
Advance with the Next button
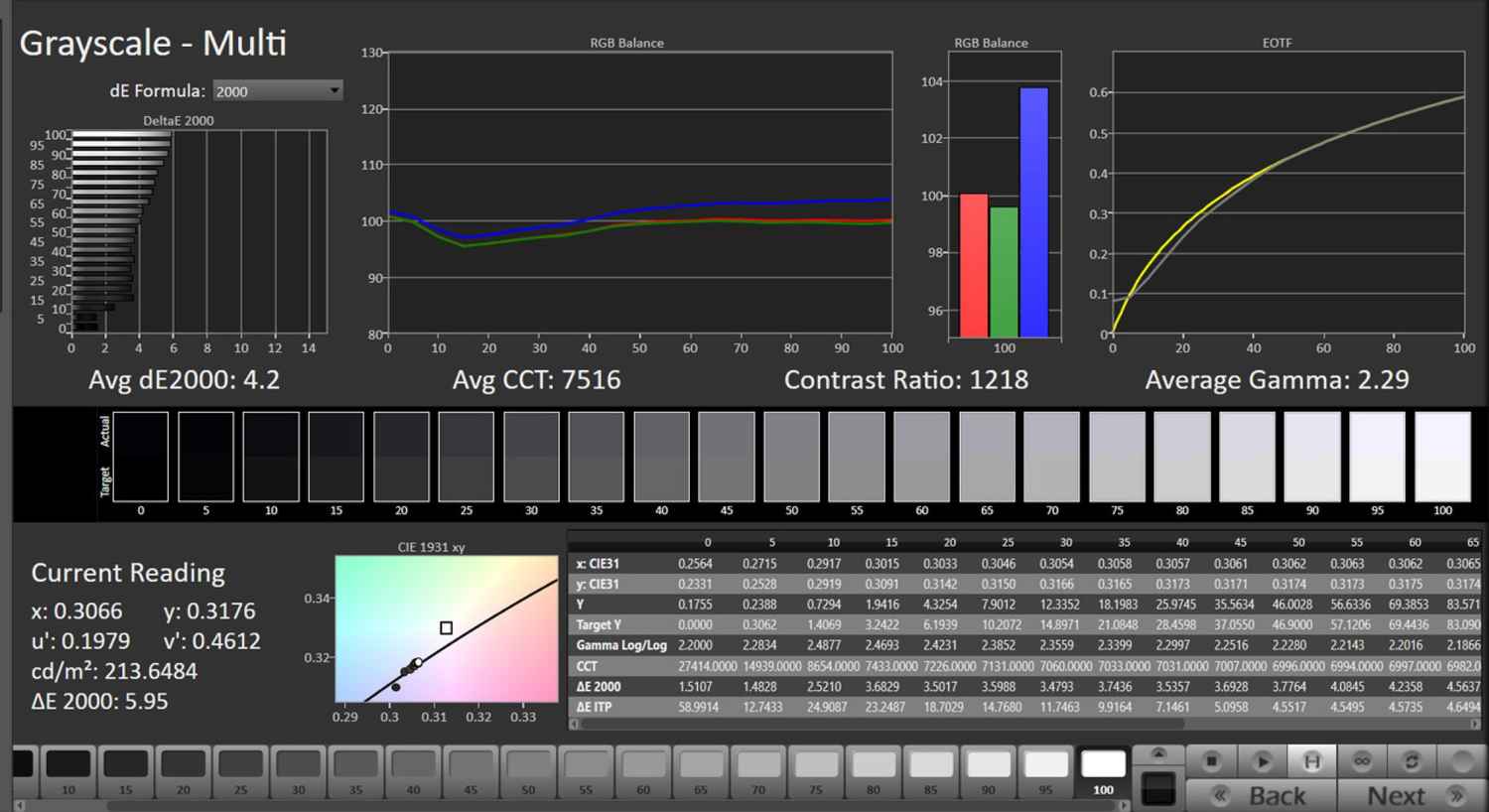pyautogui.click(x=1411, y=796)
